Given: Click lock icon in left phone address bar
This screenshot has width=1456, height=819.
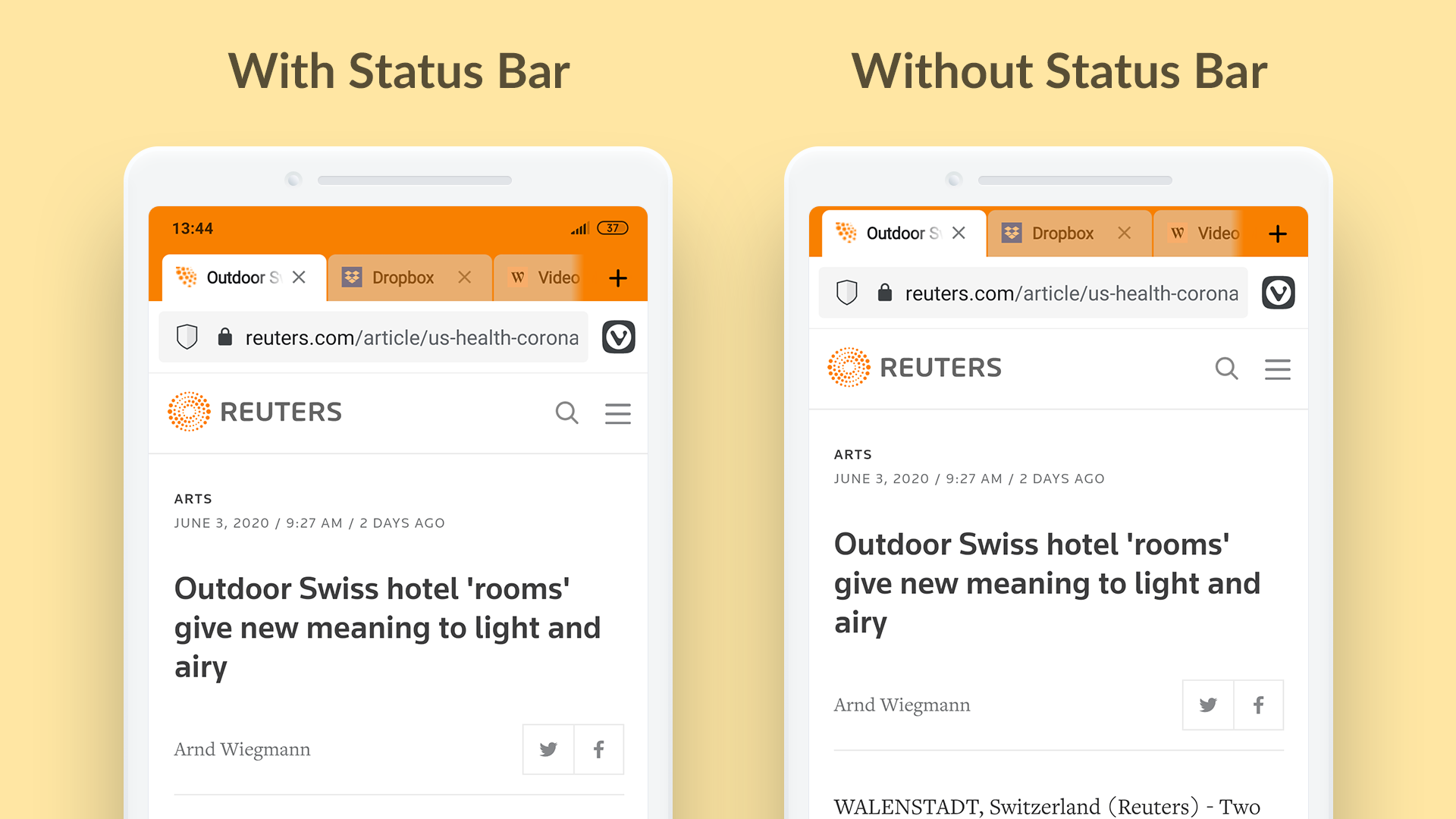Looking at the screenshot, I should [224, 337].
